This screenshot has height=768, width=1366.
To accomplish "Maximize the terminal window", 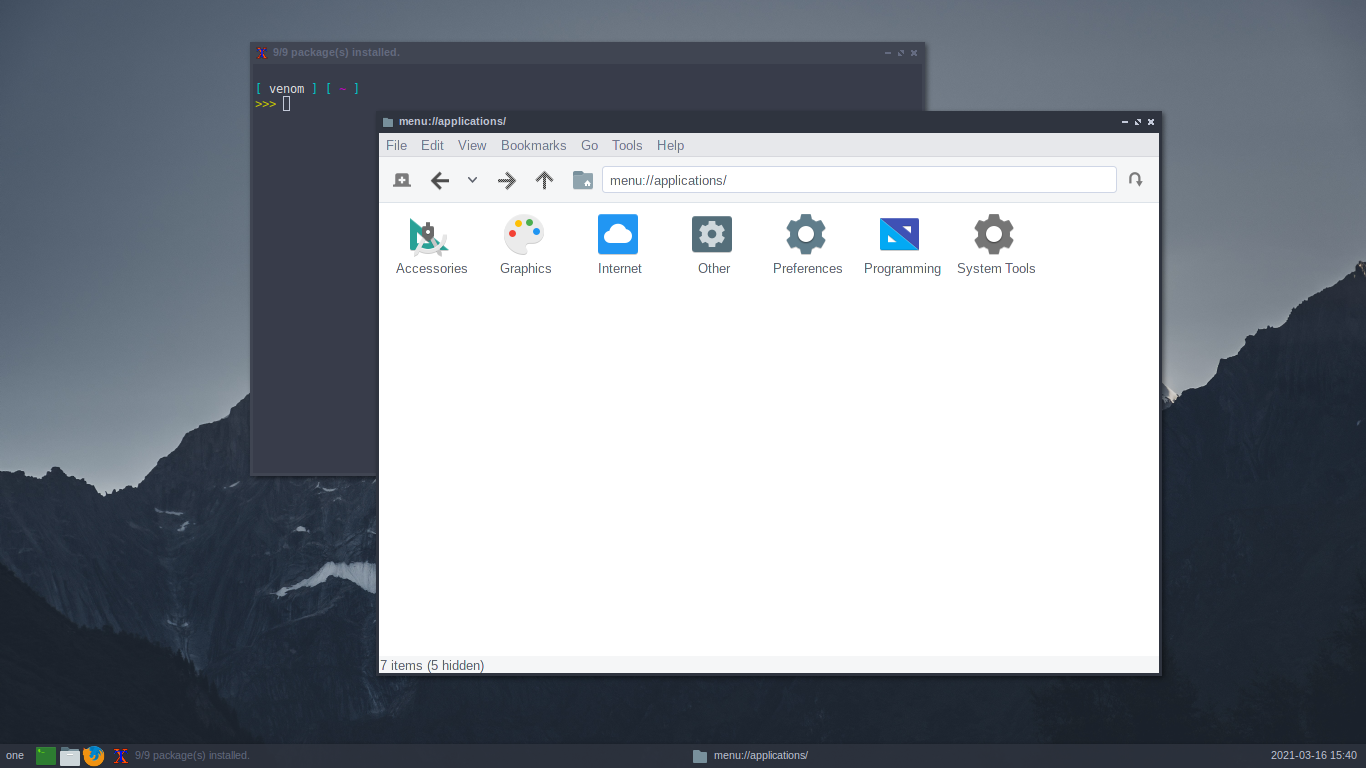I will pyautogui.click(x=901, y=53).
